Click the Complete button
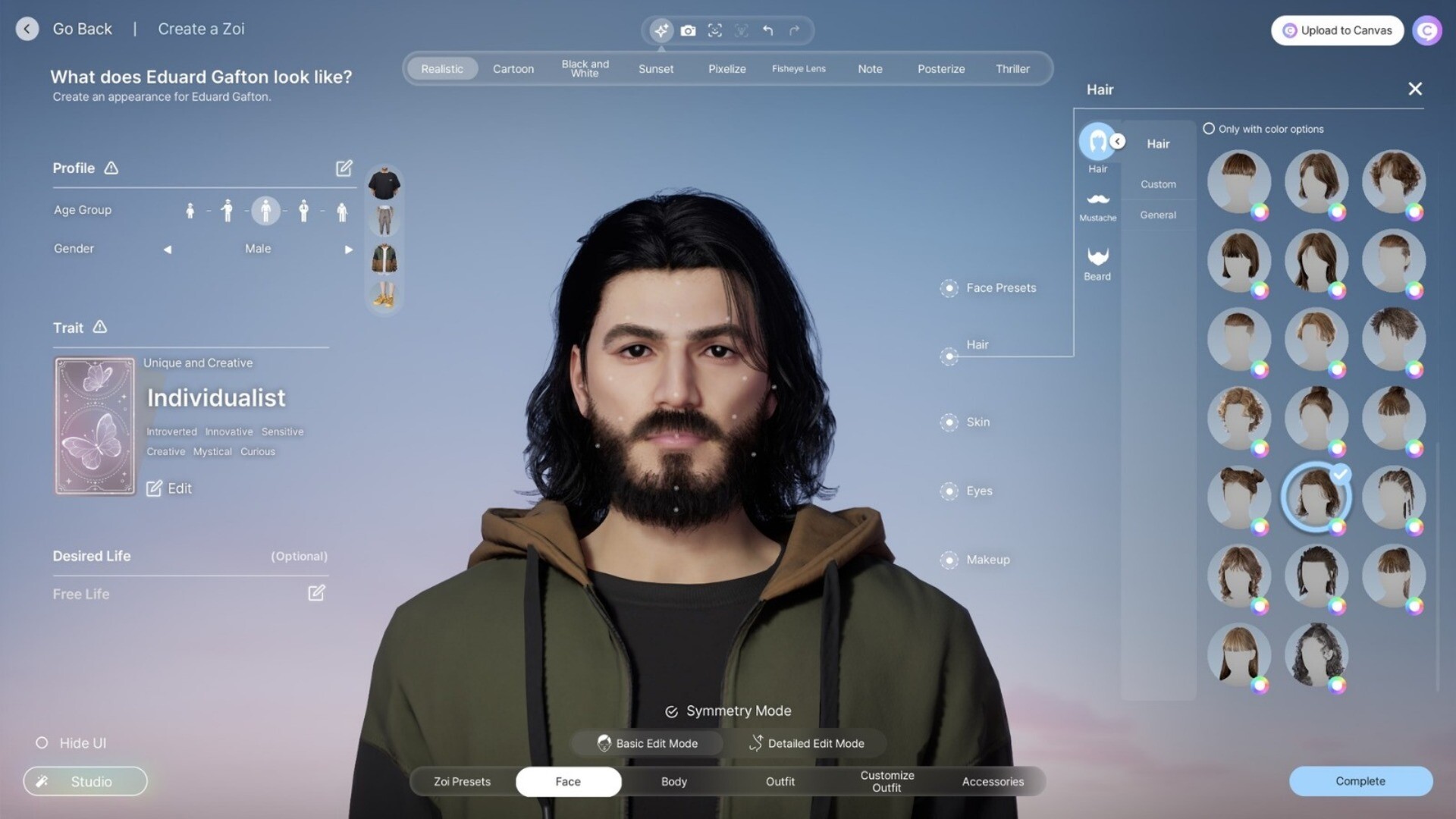 1360,781
